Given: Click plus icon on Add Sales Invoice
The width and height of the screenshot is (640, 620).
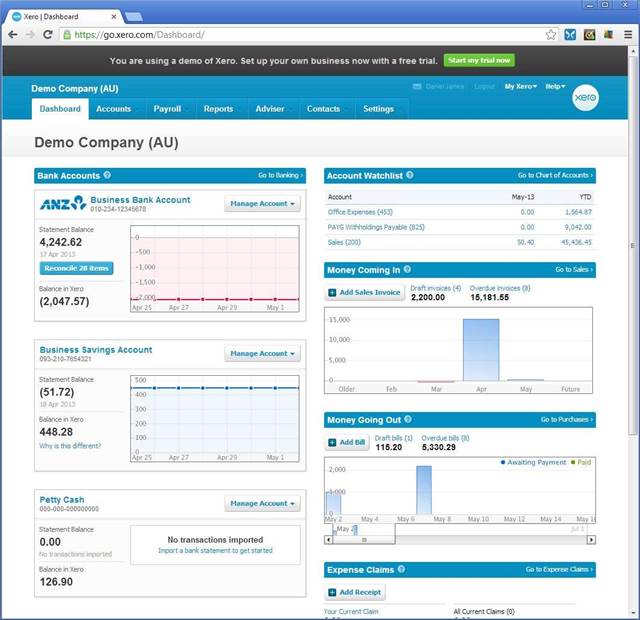Looking at the screenshot, I should click(x=332, y=292).
